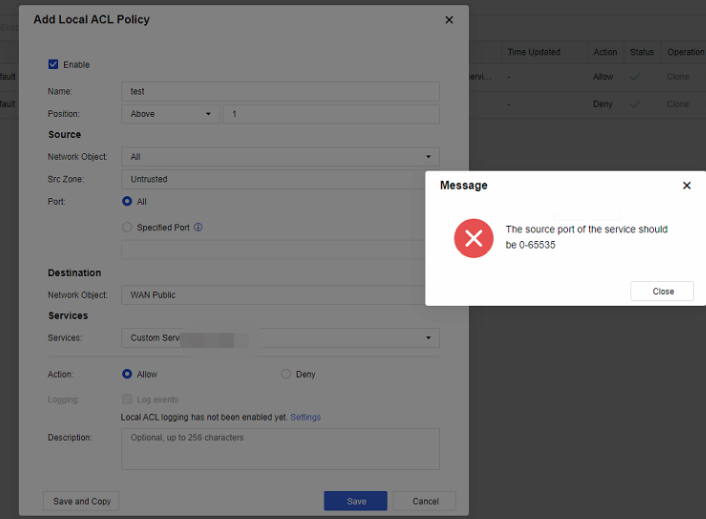Image resolution: width=706 pixels, height=519 pixels.
Task: Close the Message error popup with X
Action: click(686, 186)
